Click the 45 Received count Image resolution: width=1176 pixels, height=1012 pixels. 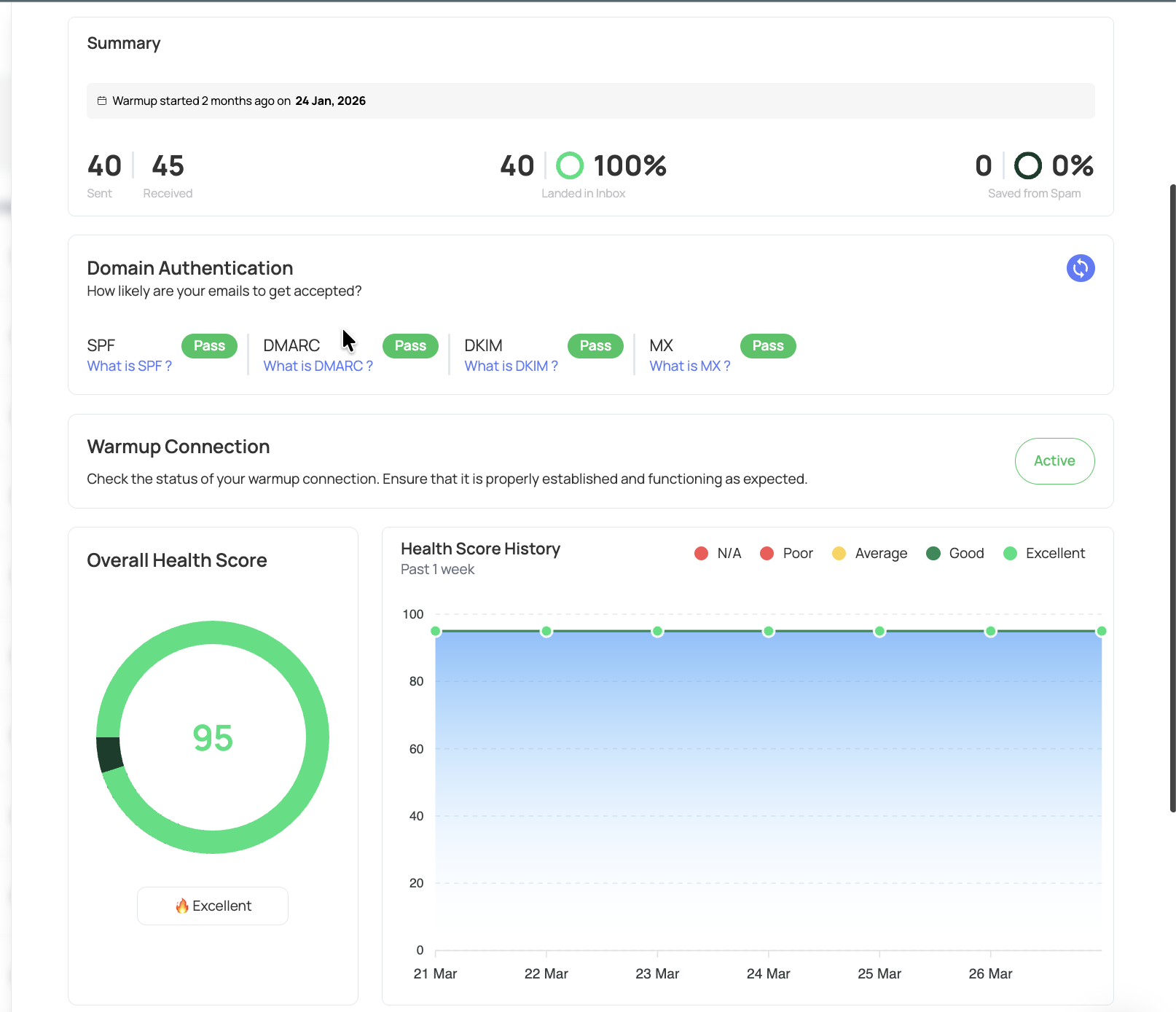point(168,165)
